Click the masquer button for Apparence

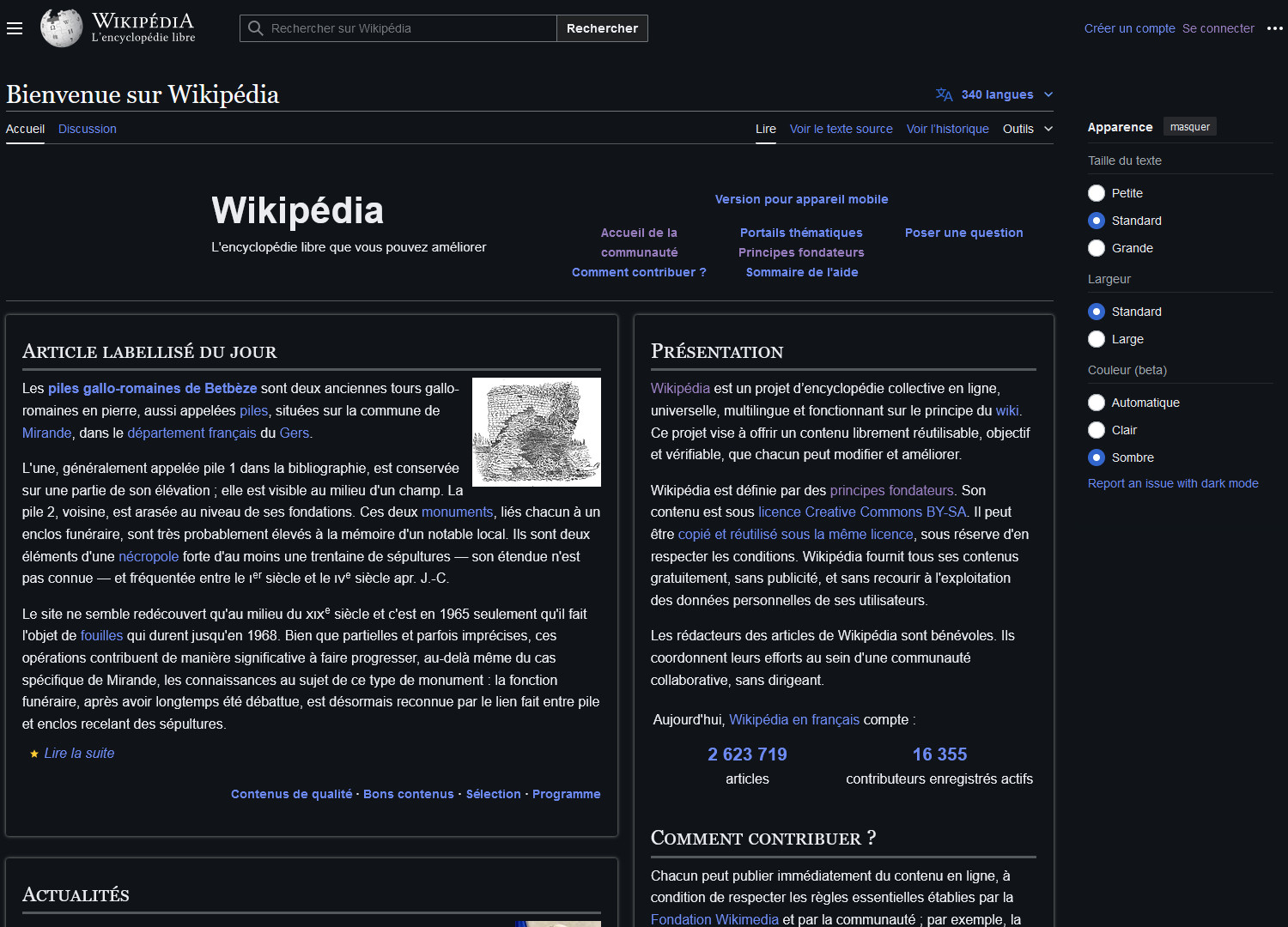point(1190,127)
